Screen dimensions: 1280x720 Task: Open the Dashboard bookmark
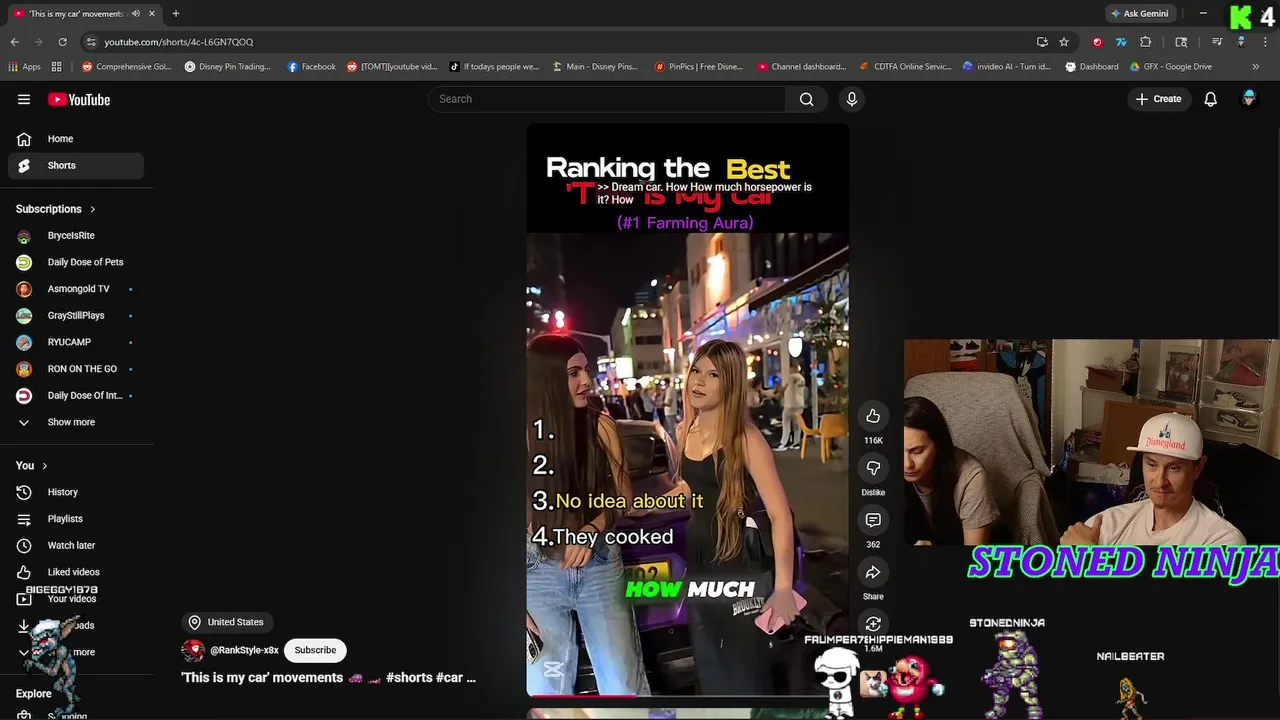[1091, 67]
